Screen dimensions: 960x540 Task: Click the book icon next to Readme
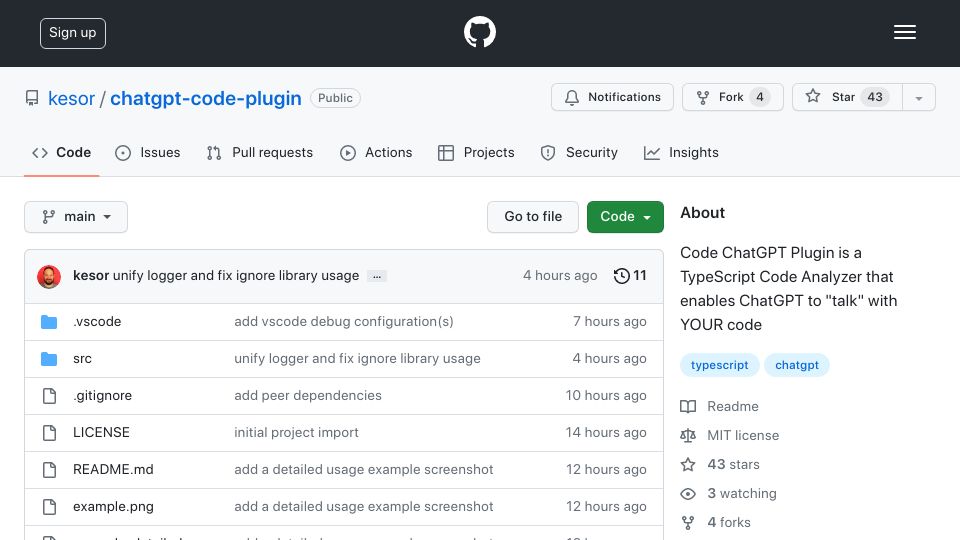pyautogui.click(x=688, y=407)
